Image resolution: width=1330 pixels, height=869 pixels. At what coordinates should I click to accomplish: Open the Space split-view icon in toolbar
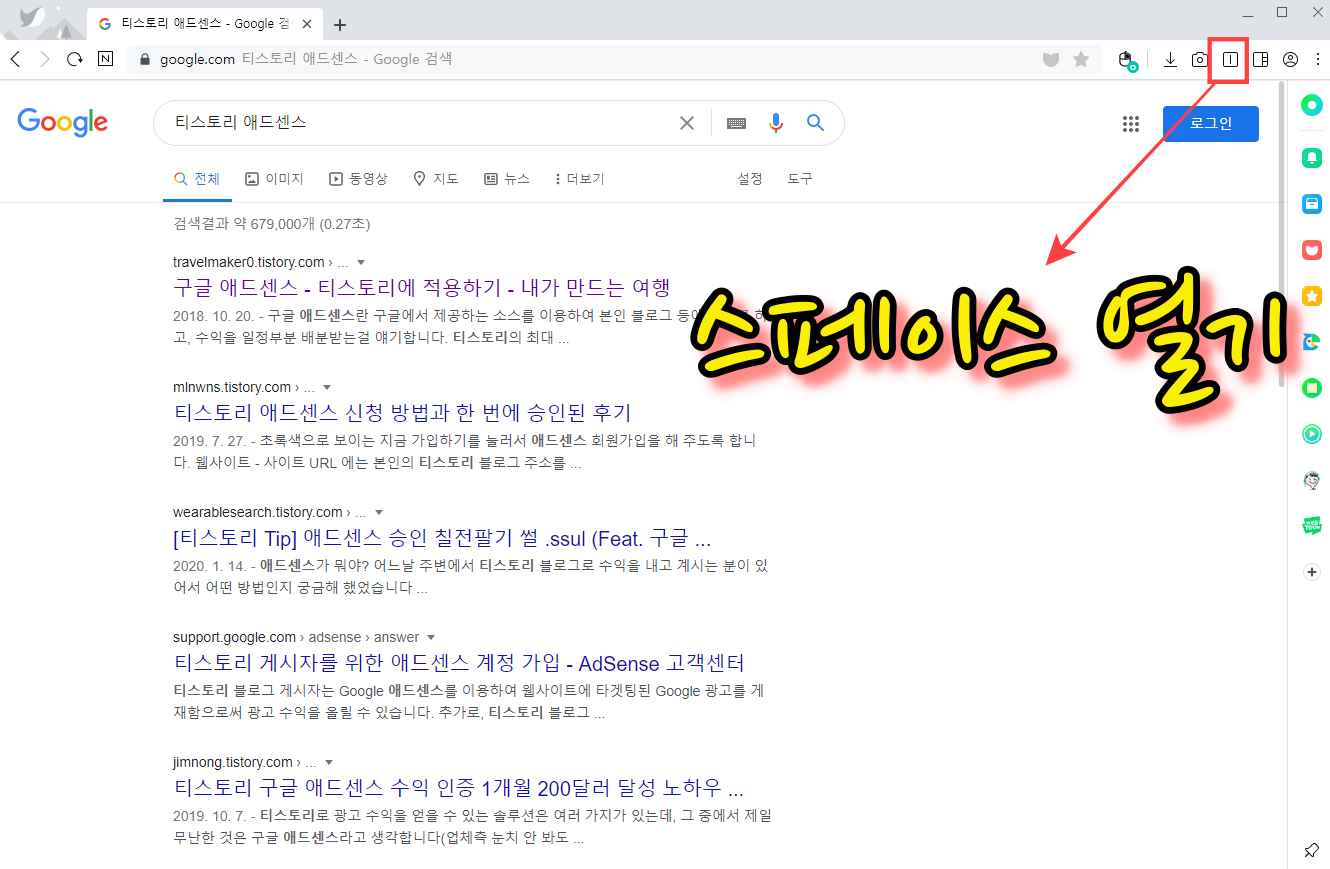(x=1230, y=60)
